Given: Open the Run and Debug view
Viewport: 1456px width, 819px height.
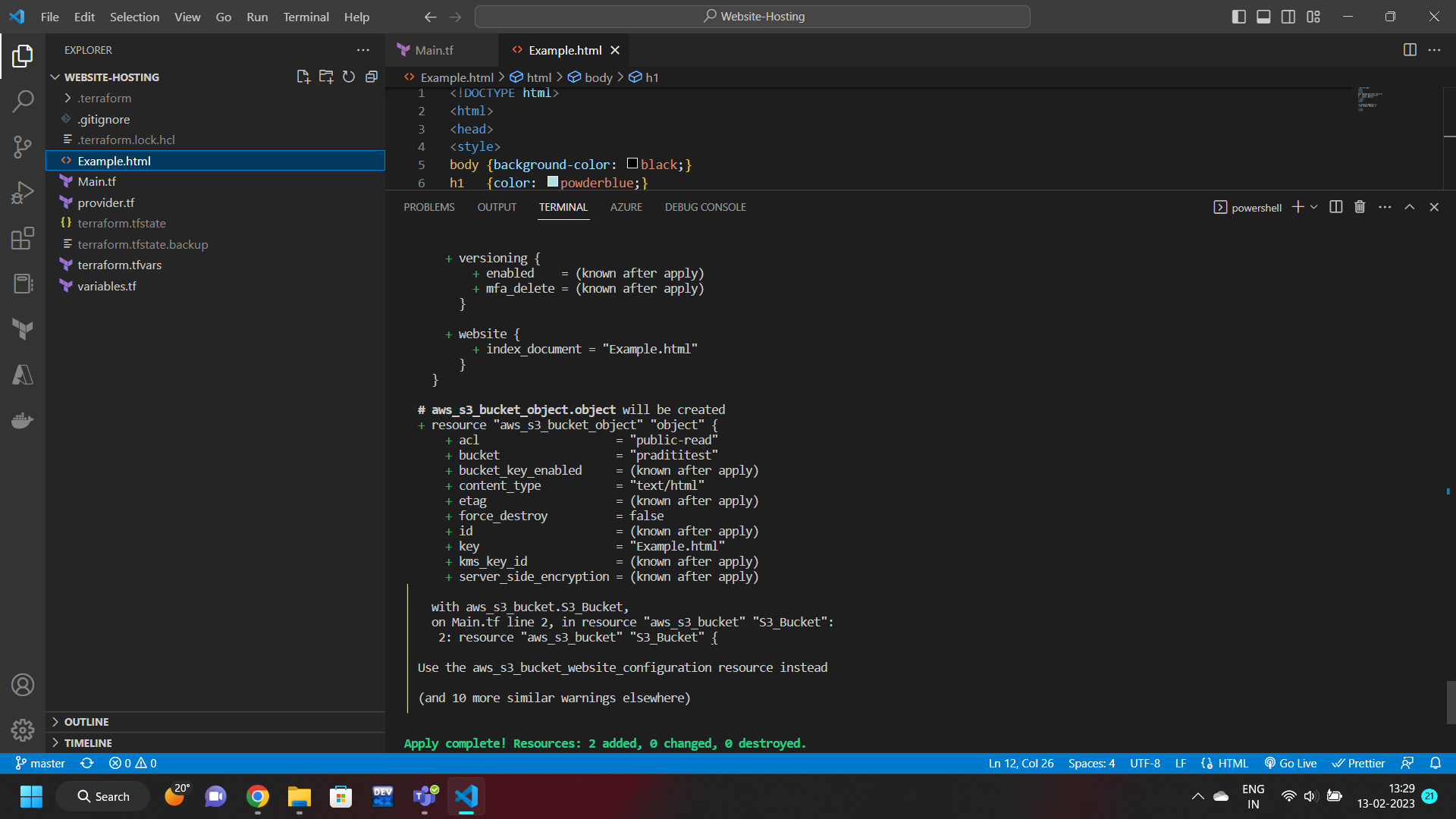Looking at the screenshot, I should pyautogui.click(x=23, y=193).
